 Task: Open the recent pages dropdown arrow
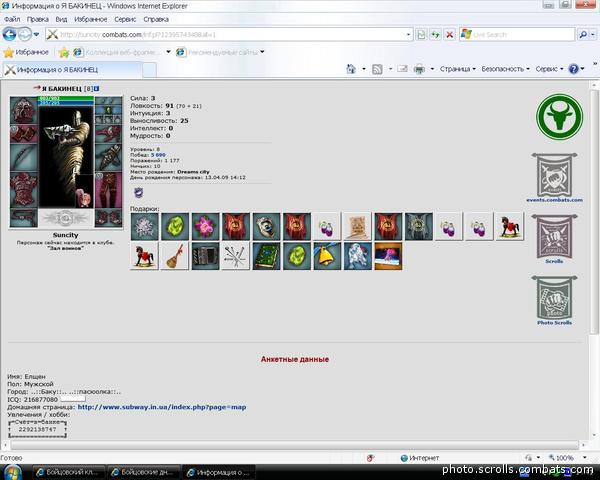pyautogui.click(x=36, y=34)
